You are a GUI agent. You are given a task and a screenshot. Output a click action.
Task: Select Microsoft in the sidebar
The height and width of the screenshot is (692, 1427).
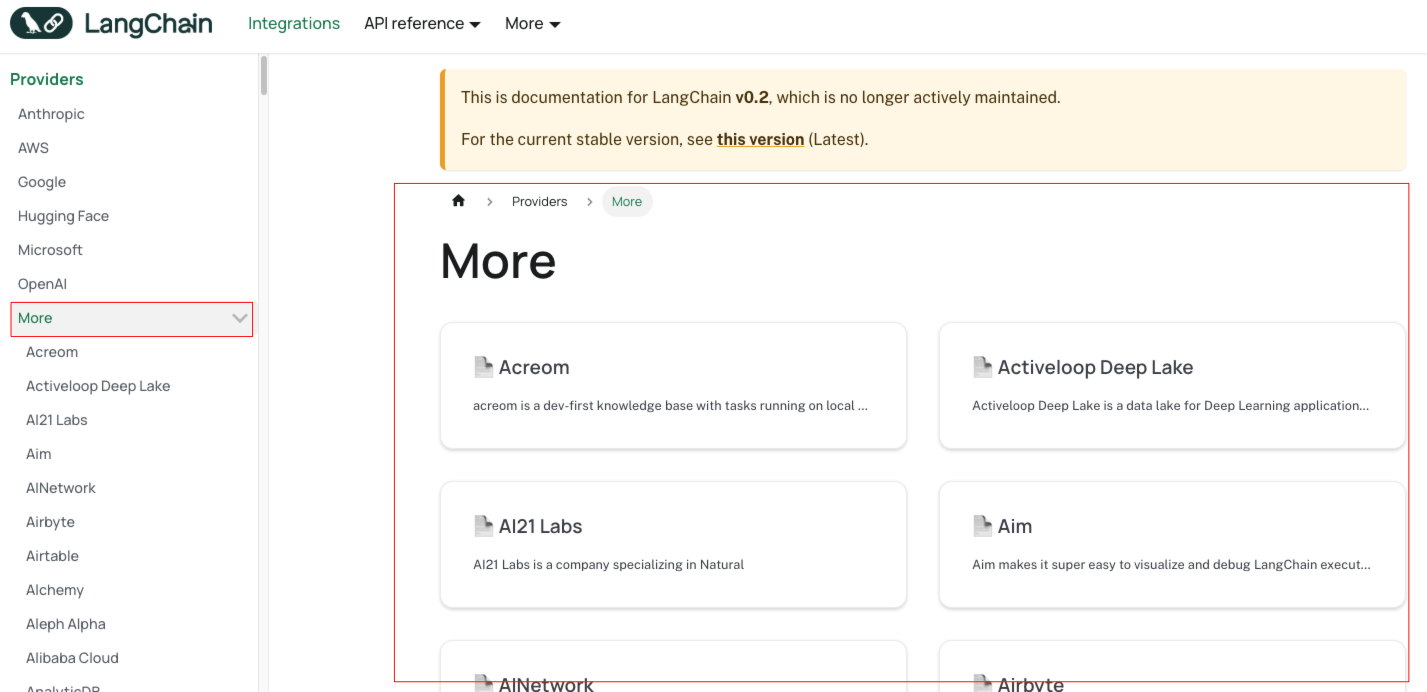pos(50,250)
